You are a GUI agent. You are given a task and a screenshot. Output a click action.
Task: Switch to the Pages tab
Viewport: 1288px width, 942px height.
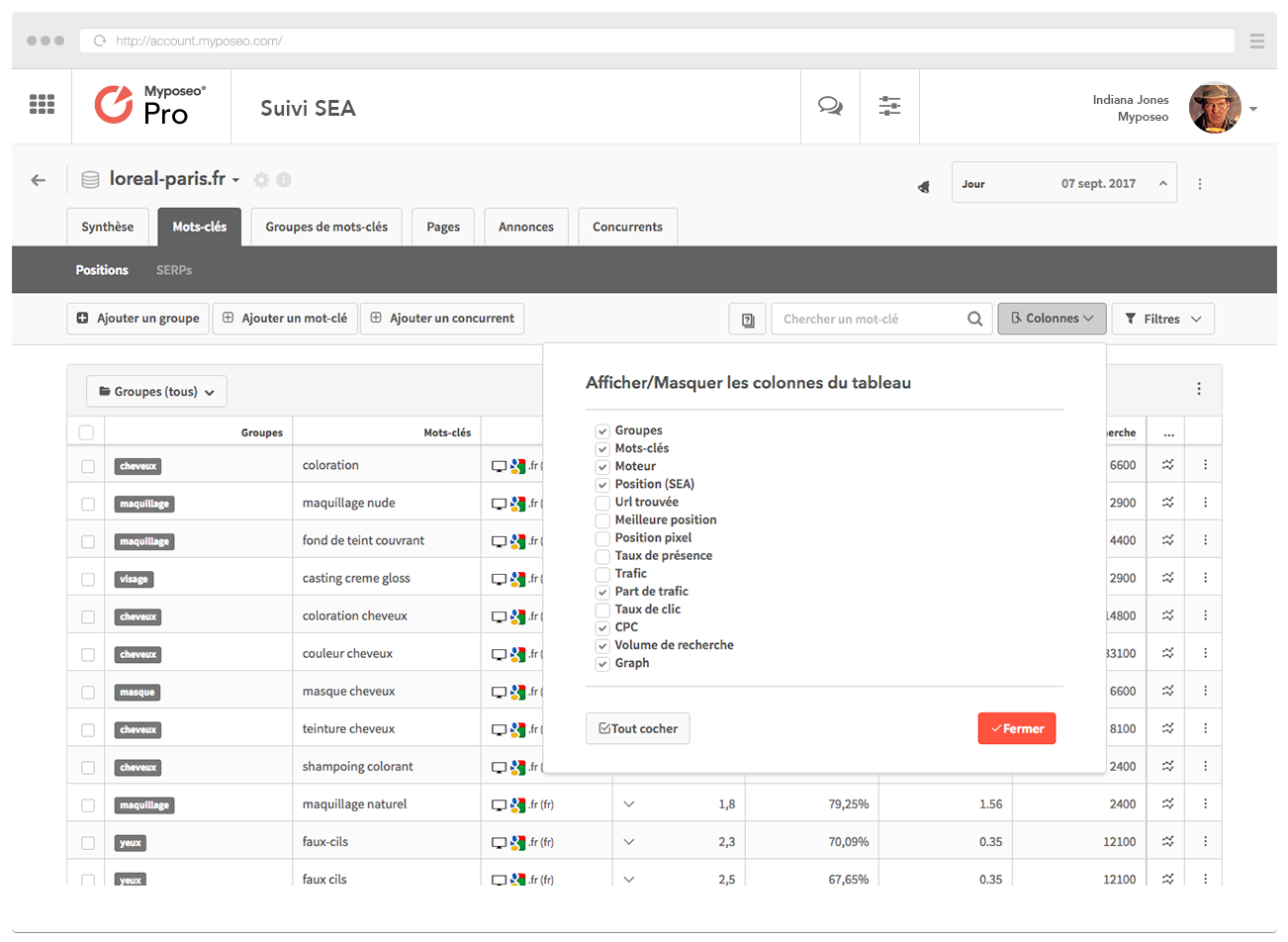pos(443,227)
